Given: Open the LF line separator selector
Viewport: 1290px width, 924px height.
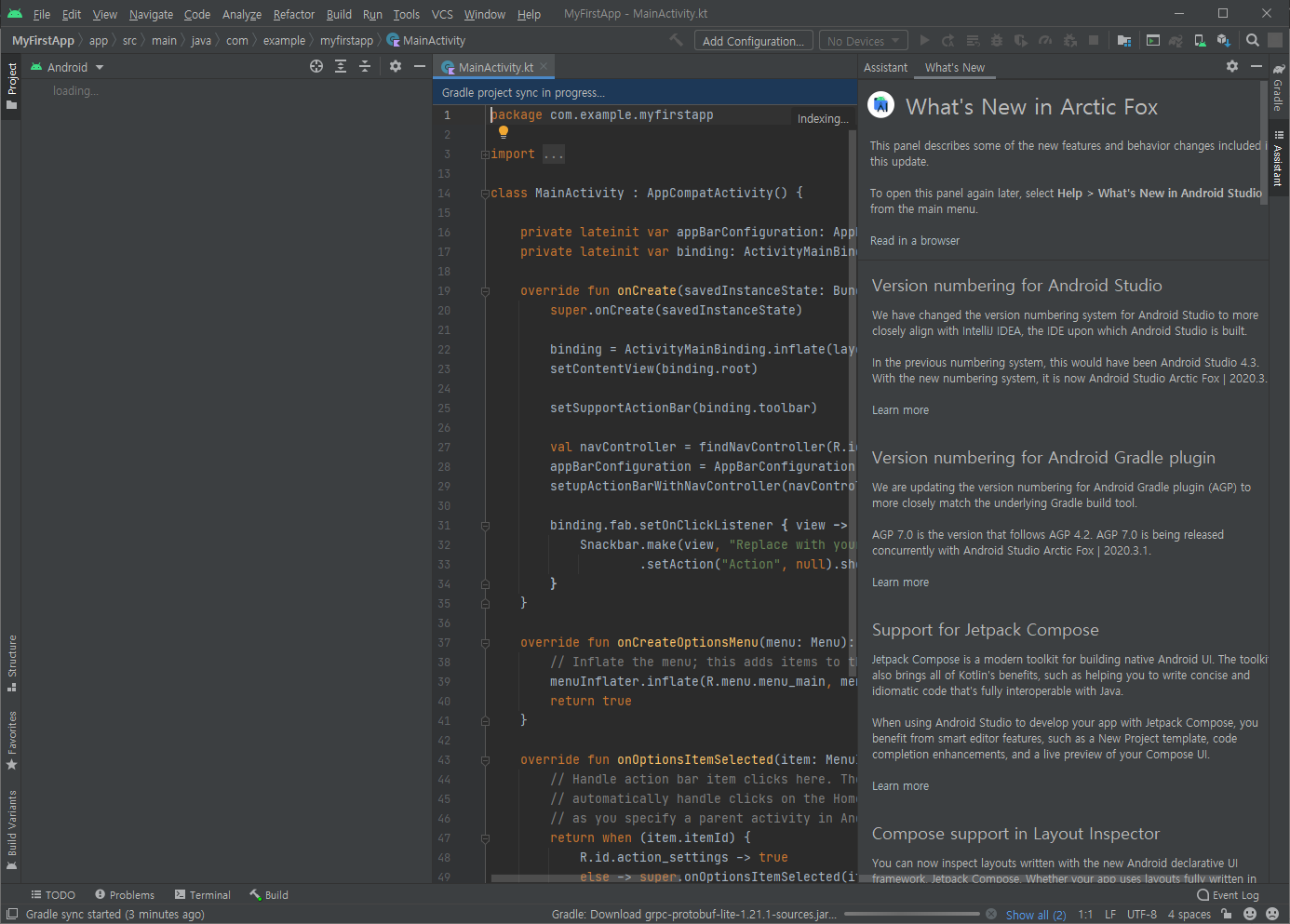Looking at the screenshot, I should (x=1110, y=914).
